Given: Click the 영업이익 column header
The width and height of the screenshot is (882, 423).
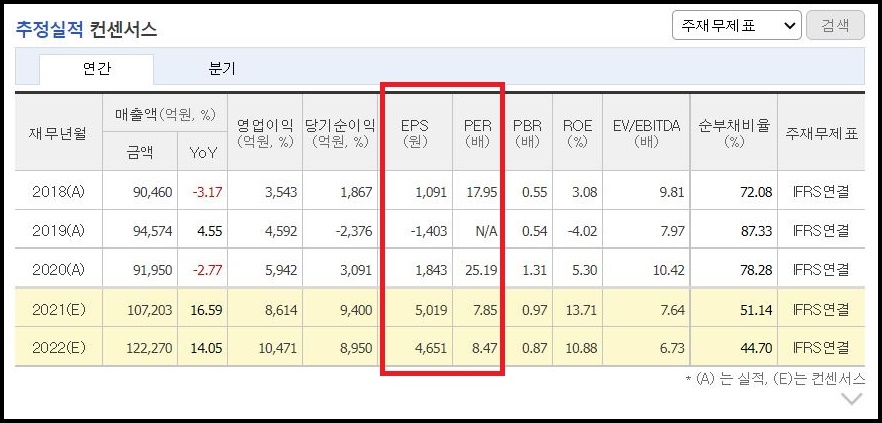Looking at the screenshot, I should [x=265, y=133].
